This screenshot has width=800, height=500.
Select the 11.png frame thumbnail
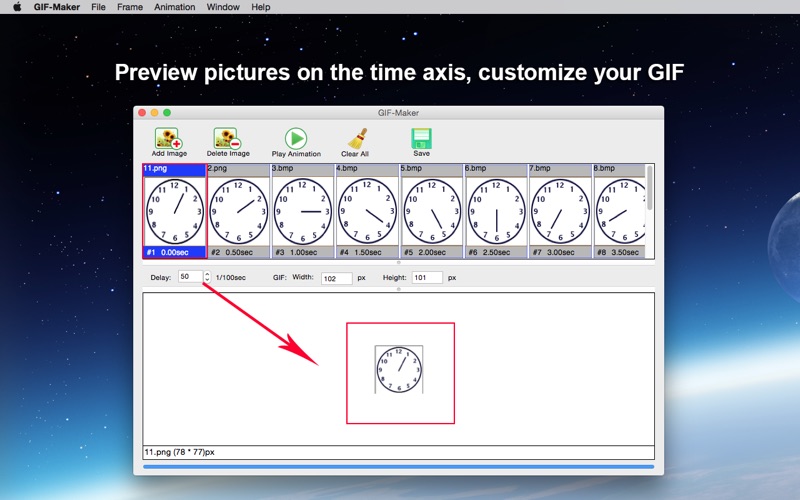pos(174,211)
